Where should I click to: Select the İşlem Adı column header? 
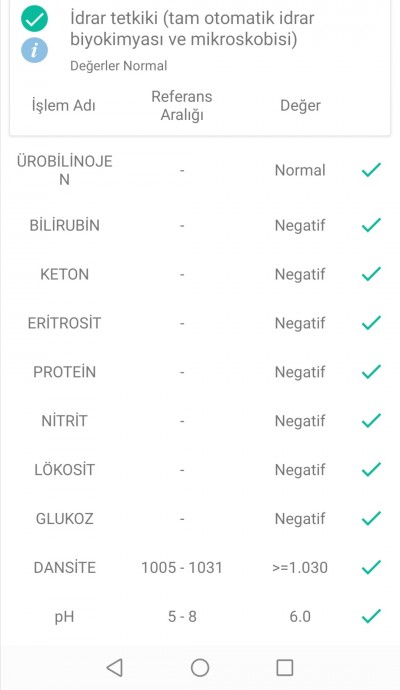[64, 106]
